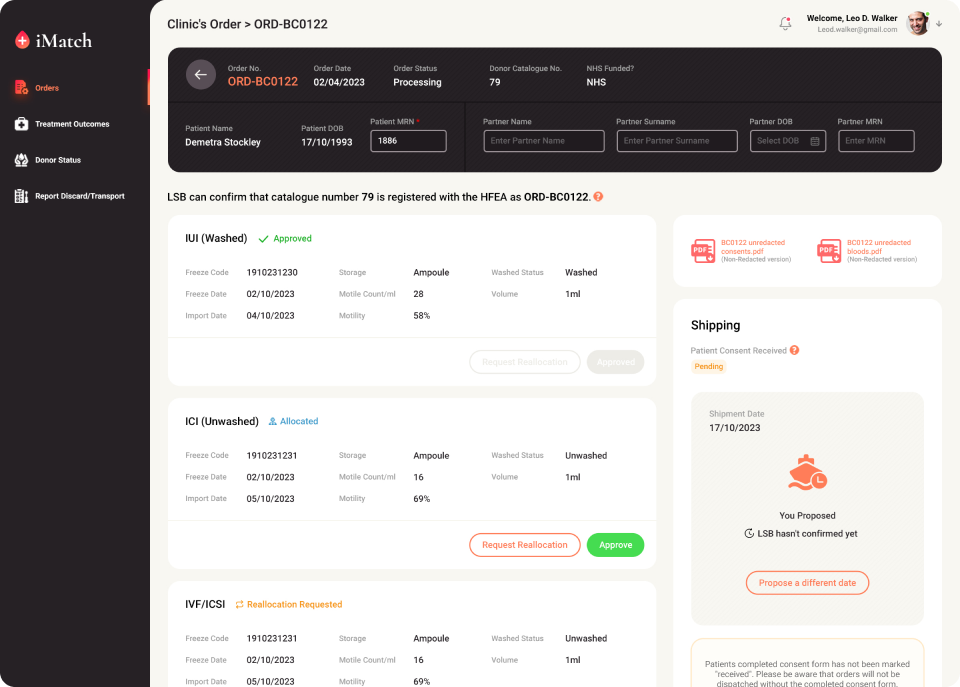
Task: Click the help icon after HFEA statement
Action: (x=598, y=197)
